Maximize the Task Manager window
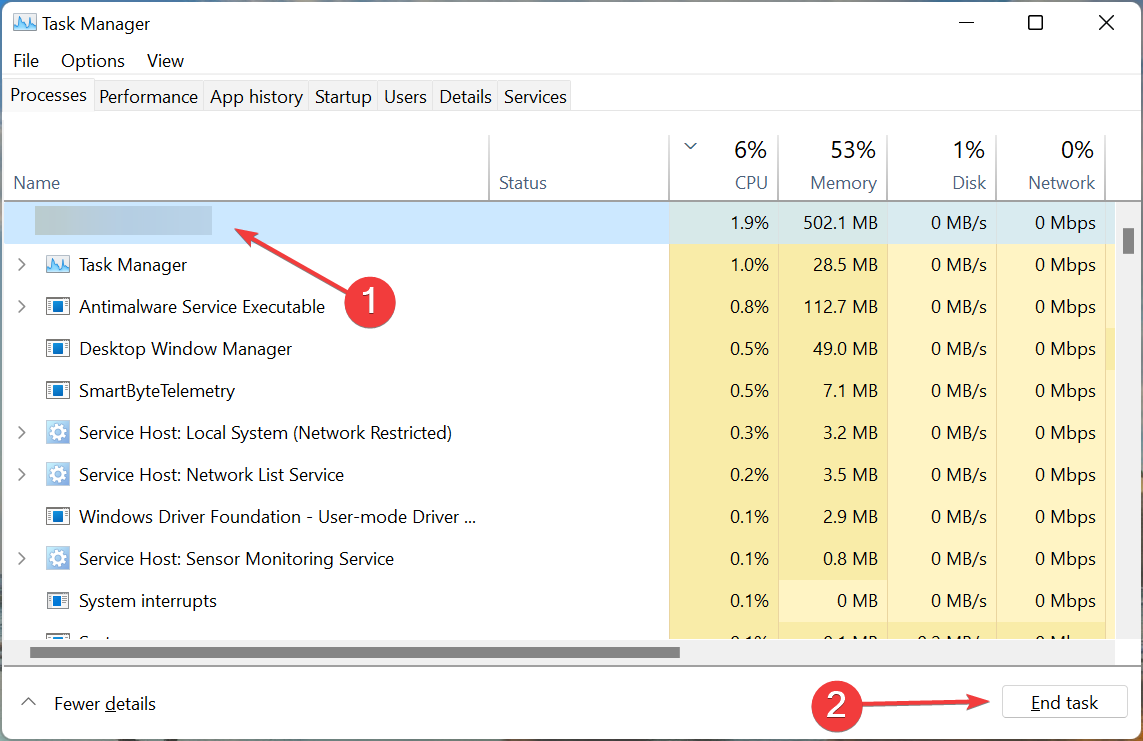Screen dimensions: 1143x741 pos(1035,23)
